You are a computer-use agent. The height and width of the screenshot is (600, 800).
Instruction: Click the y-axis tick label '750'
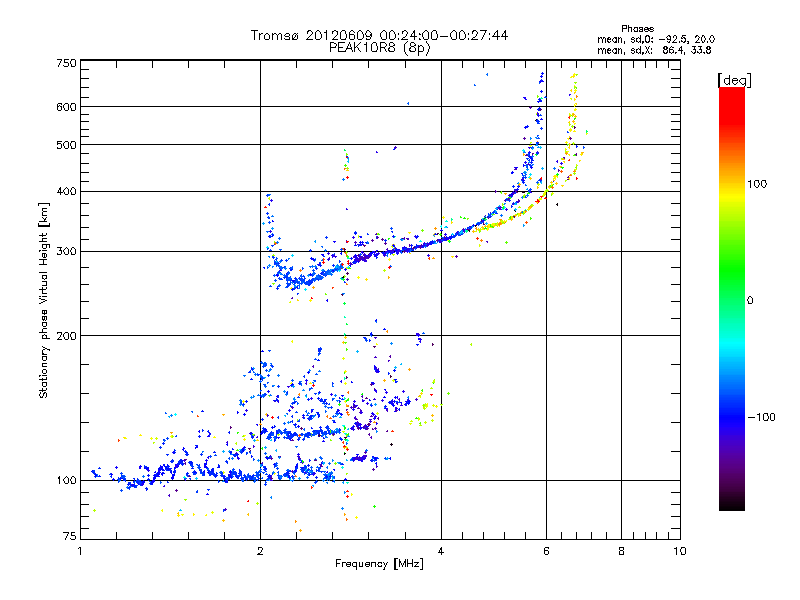67,63
